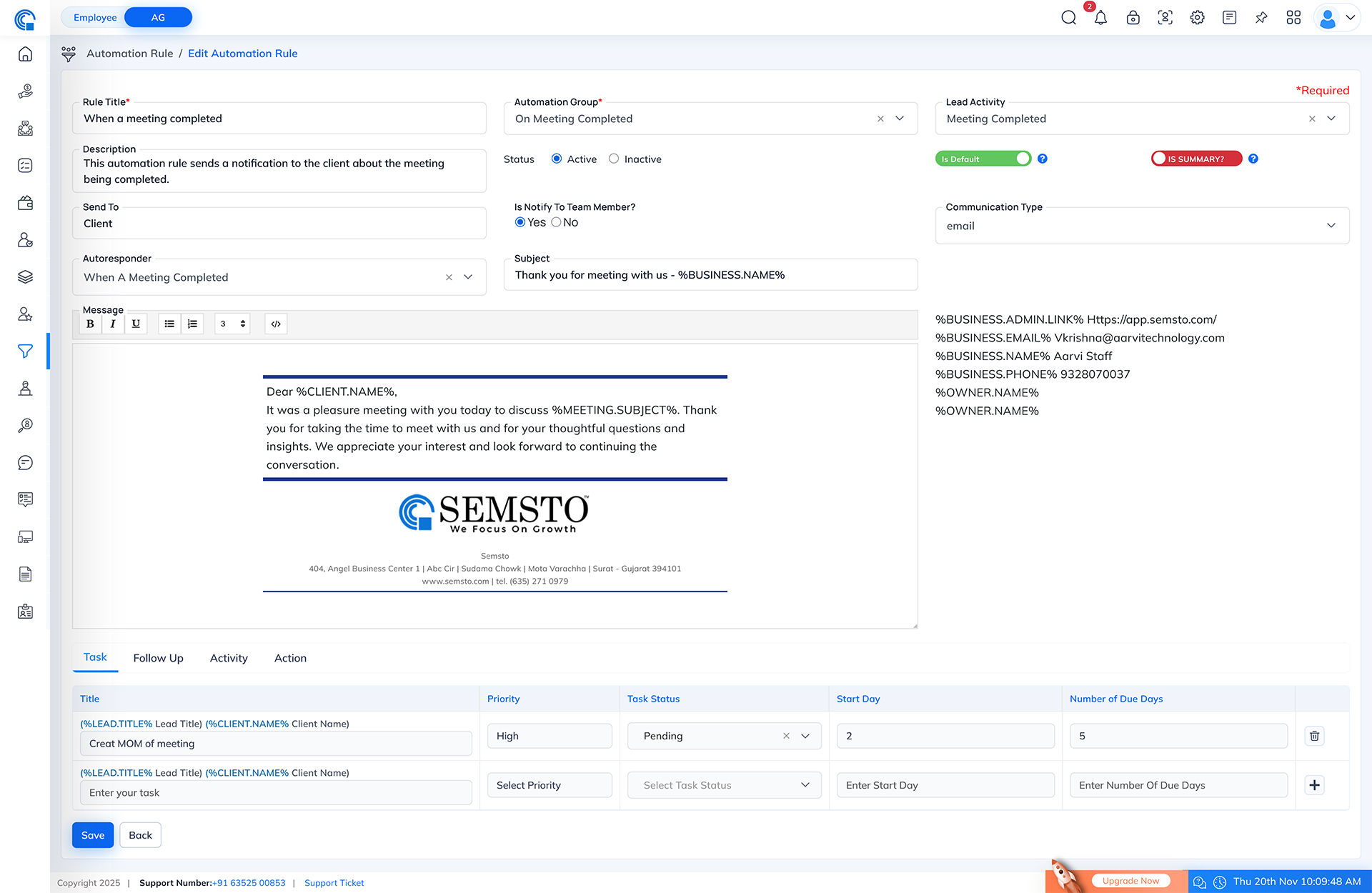Open the settings gear icon
Screen dimensions: 1372x893
click(1197, 18)
